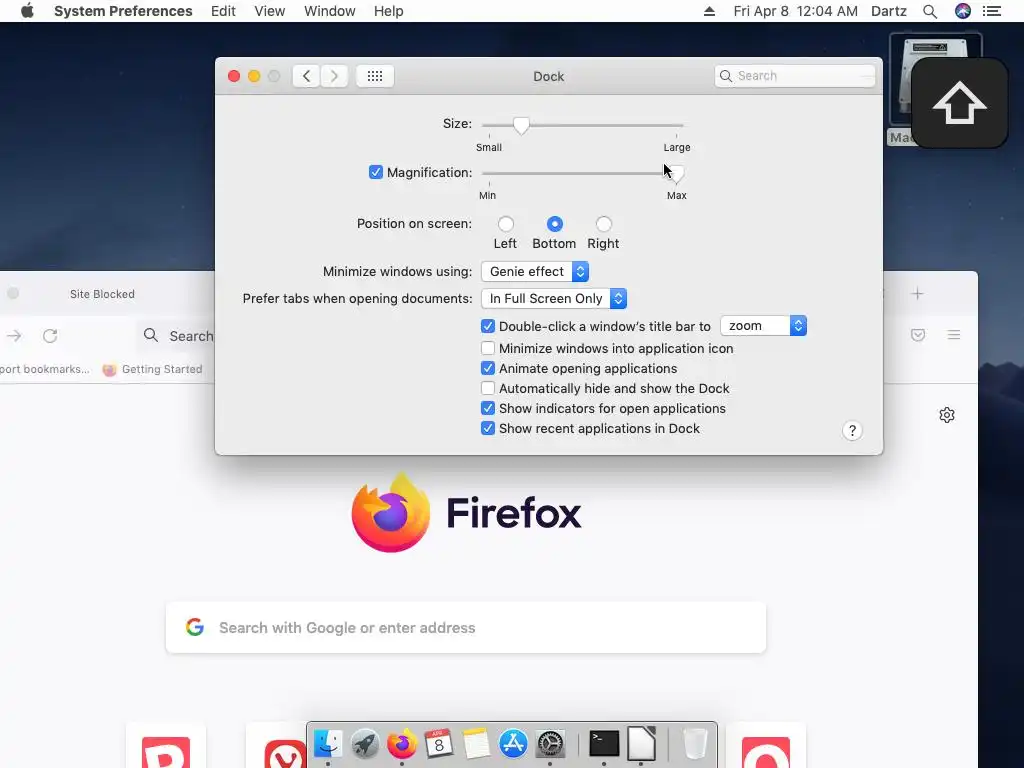This screenshot has height=768, width=1024.
Task: Toggle Double-click a window's title bar option
Action: (488, 326)
